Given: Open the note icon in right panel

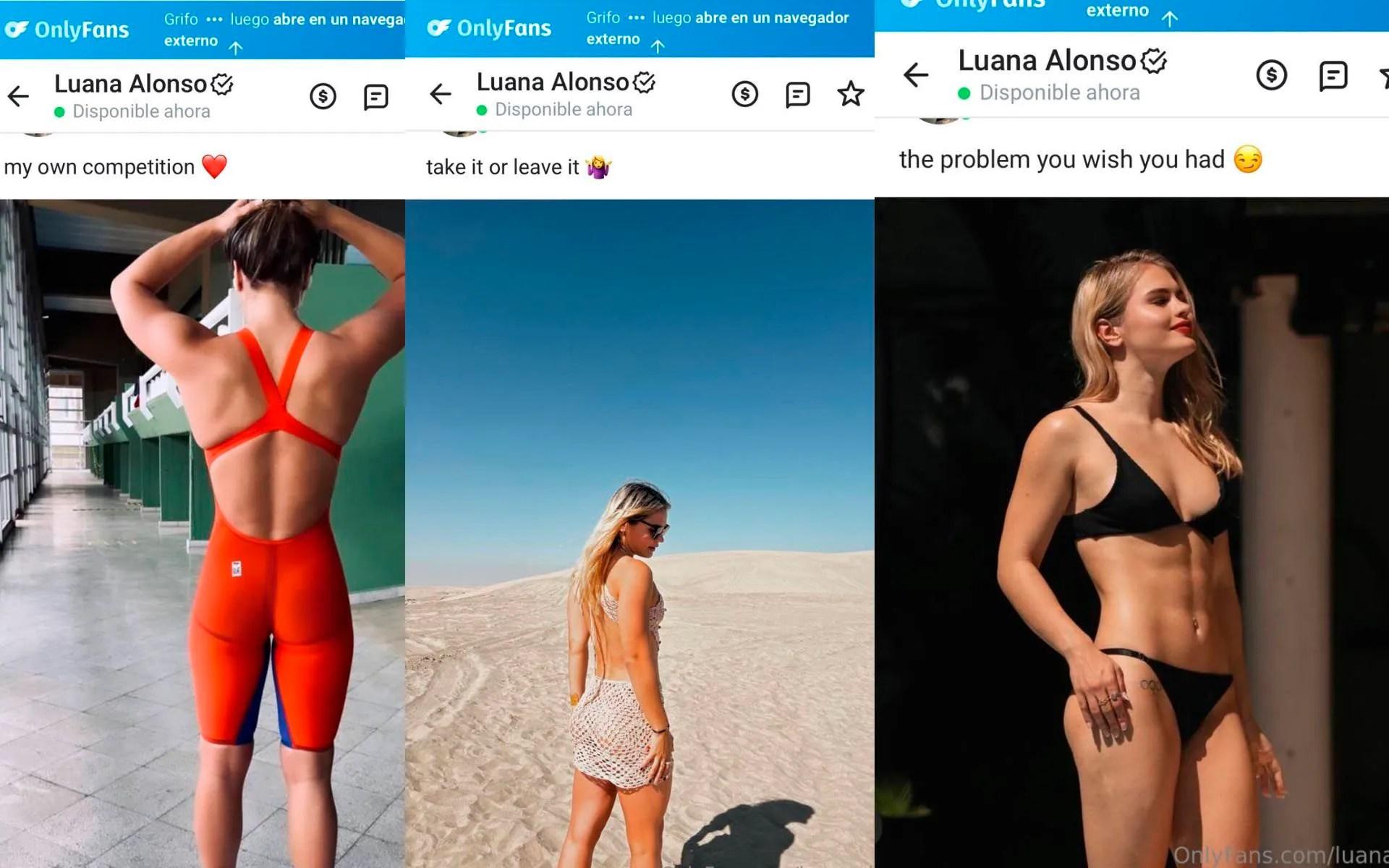Looking at the screenshot, I should pos(1333,75).
